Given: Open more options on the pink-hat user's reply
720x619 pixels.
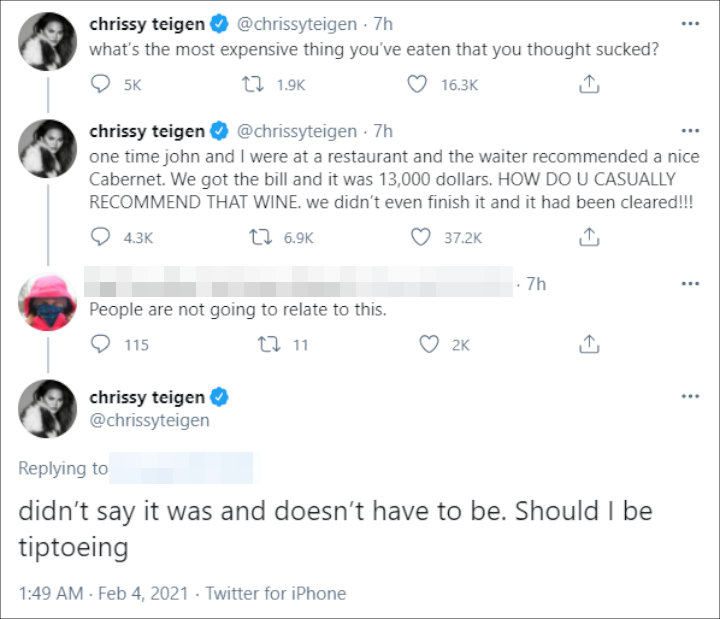Looking at the screenshot, I should pos(690,284).
